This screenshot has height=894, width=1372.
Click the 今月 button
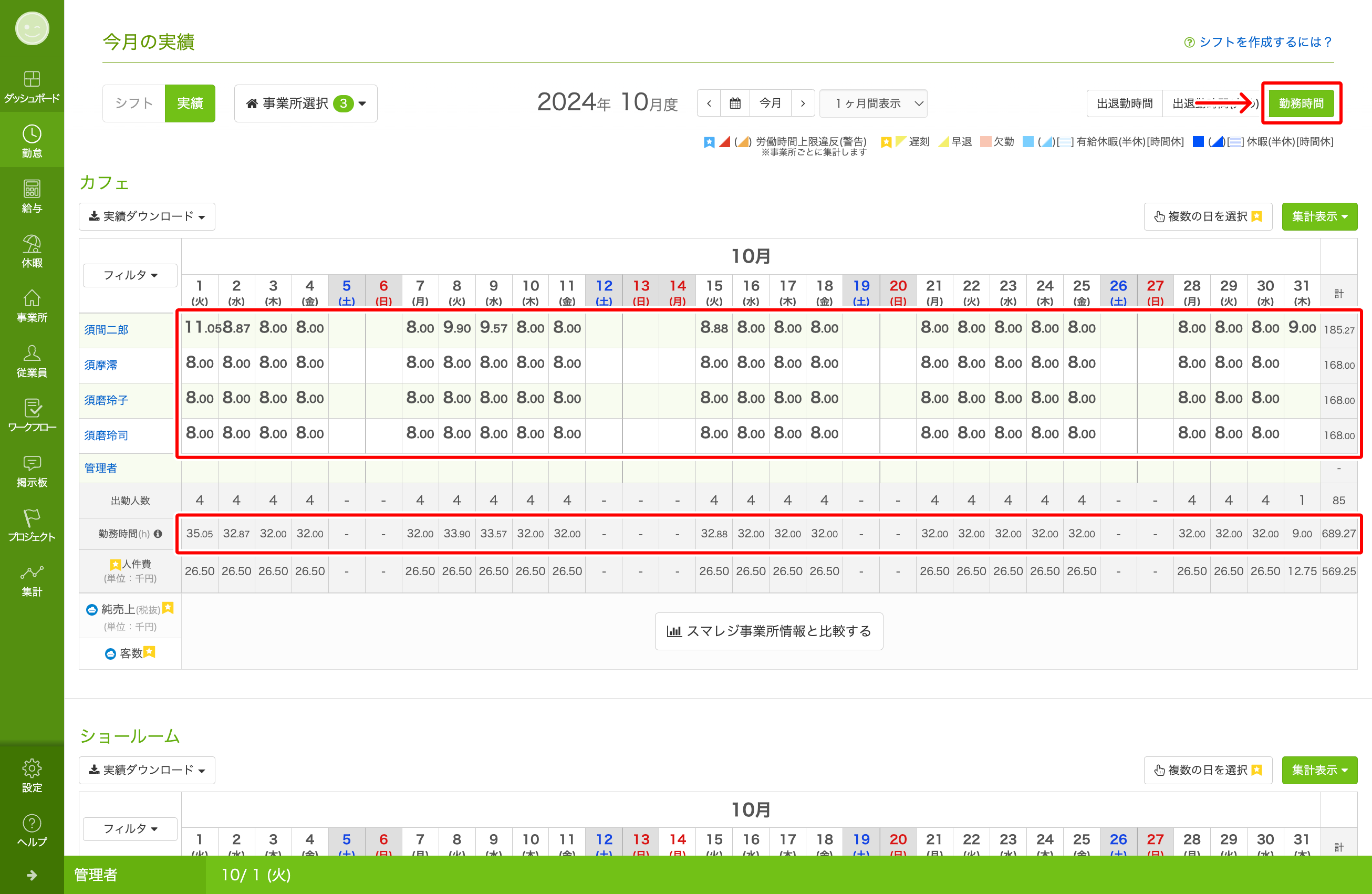(770, 103)
